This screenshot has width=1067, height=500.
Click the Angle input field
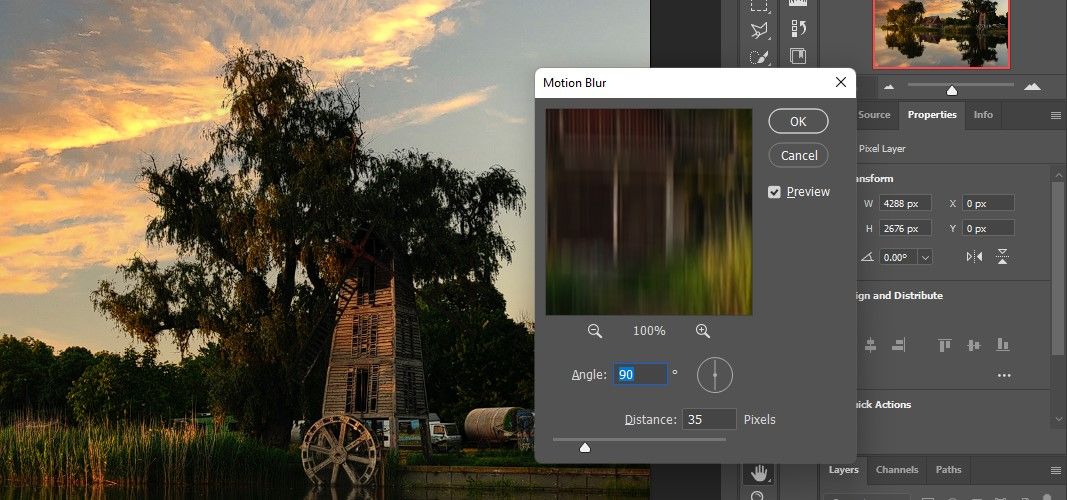click(640, 374)
